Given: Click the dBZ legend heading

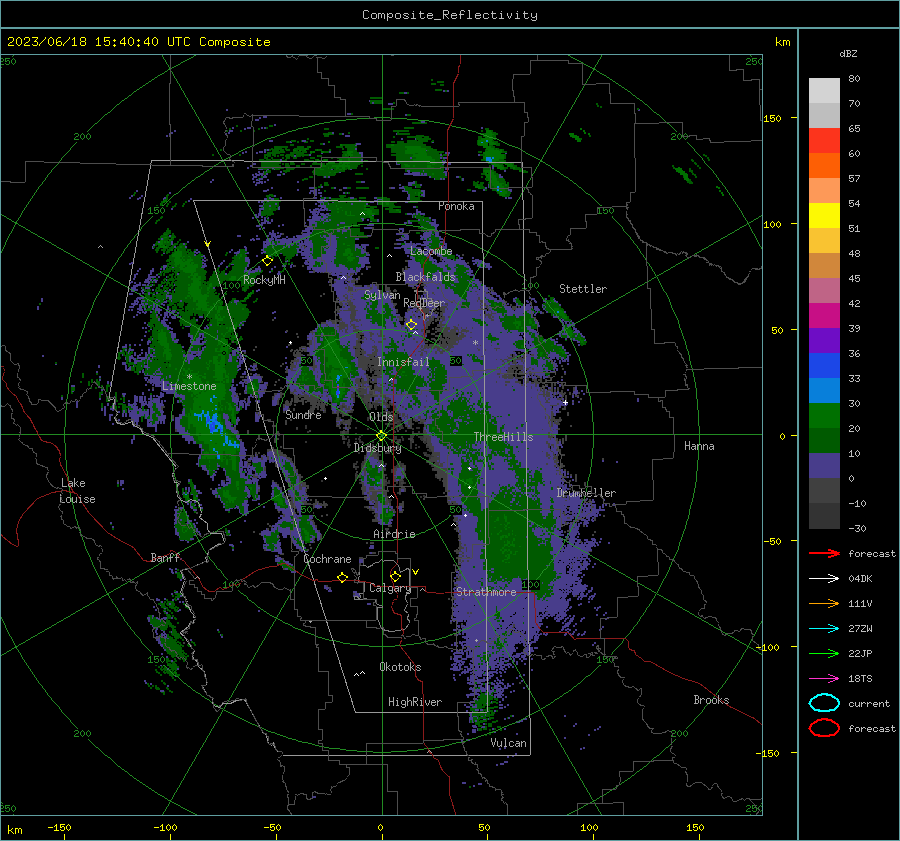Looking at the screenshot, I should coord(848,53).
